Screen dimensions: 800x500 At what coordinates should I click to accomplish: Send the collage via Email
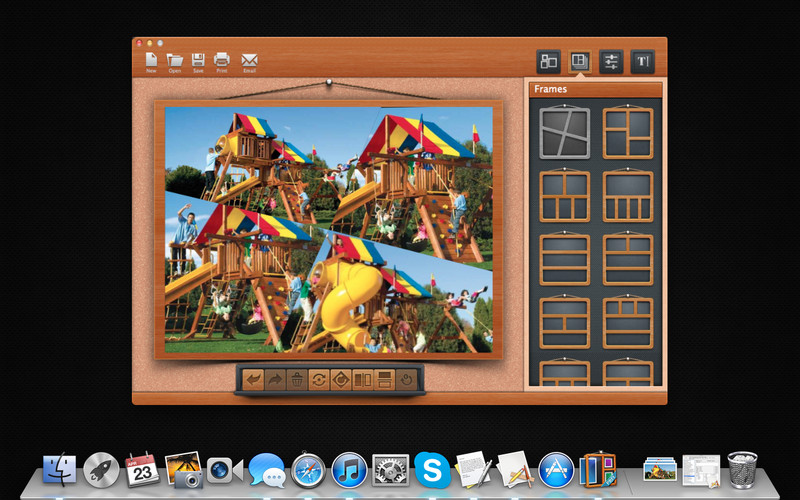(249, 63)
